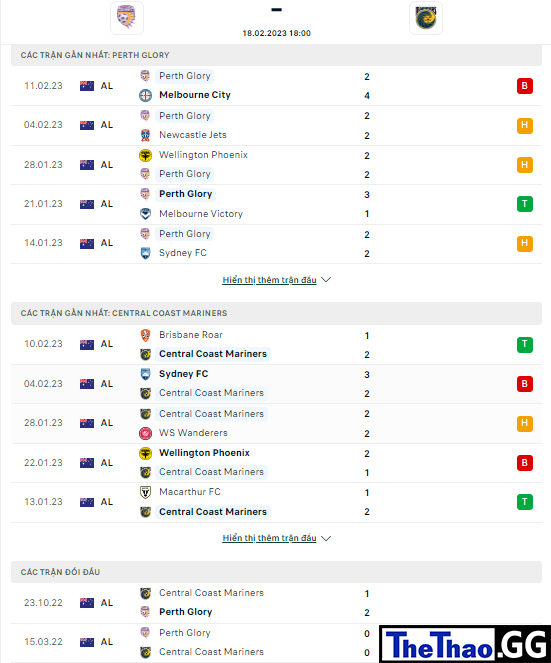Open the 23.10.22 head-to-head match row

click(276, 603)
